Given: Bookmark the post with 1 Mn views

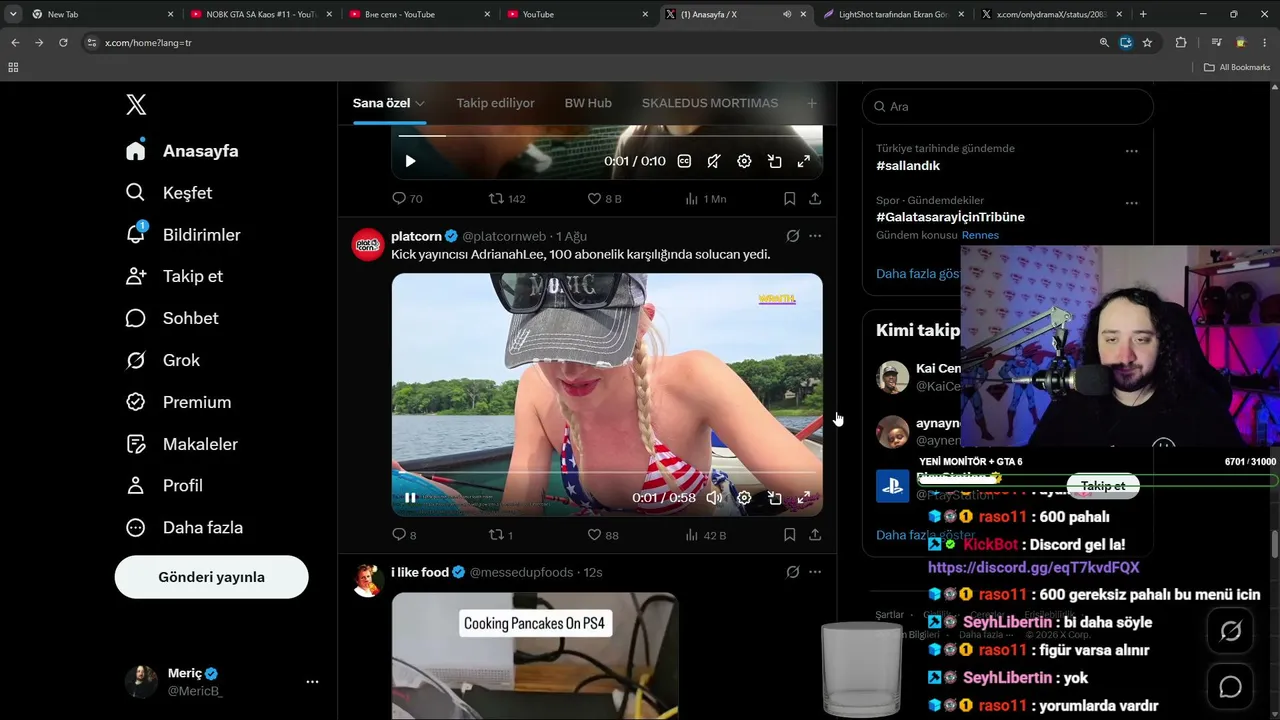Looking at the screenshot, I should point(789,199).
